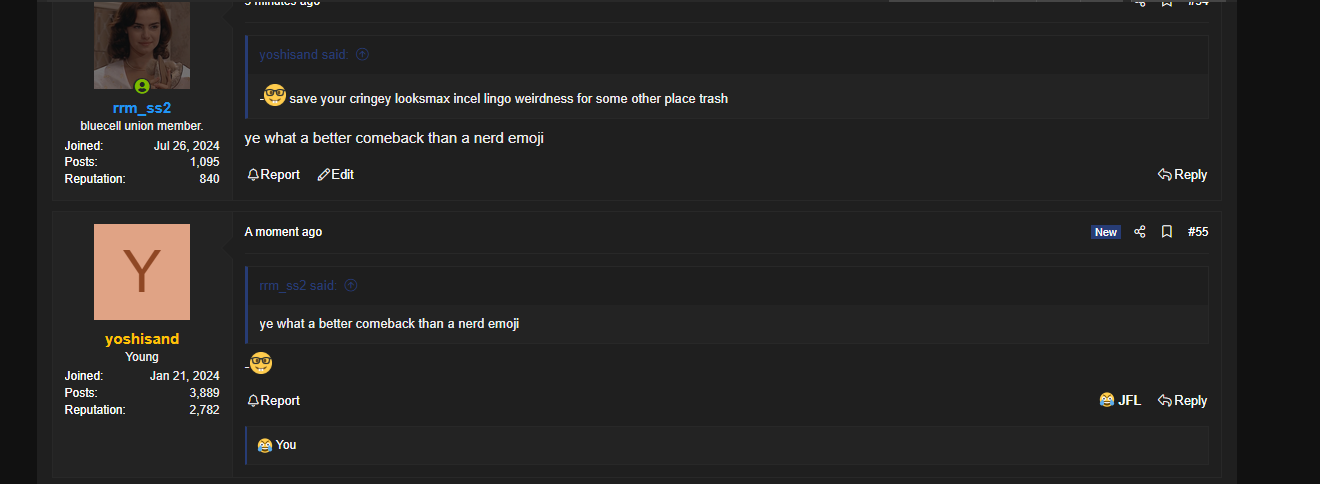Click the 'A moment ago' timestamp

pyautogui.click(x=283, y=232)
